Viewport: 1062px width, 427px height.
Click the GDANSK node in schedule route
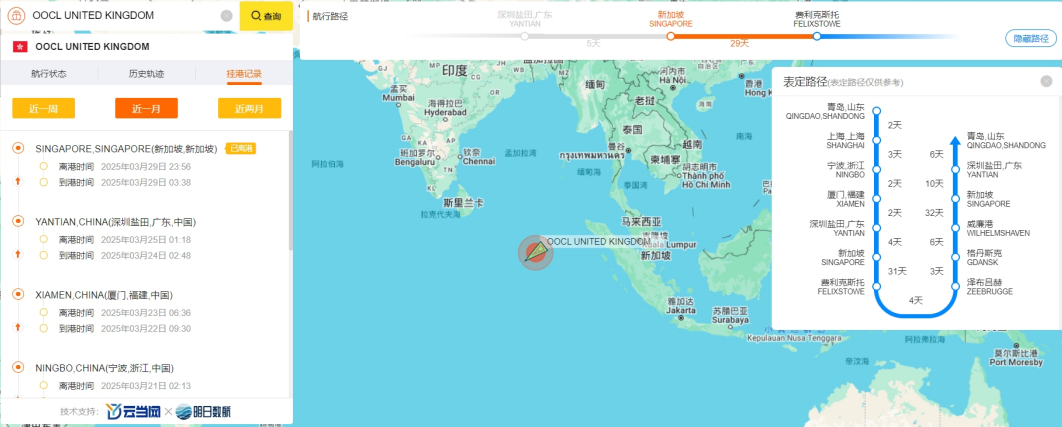(954, 258)
